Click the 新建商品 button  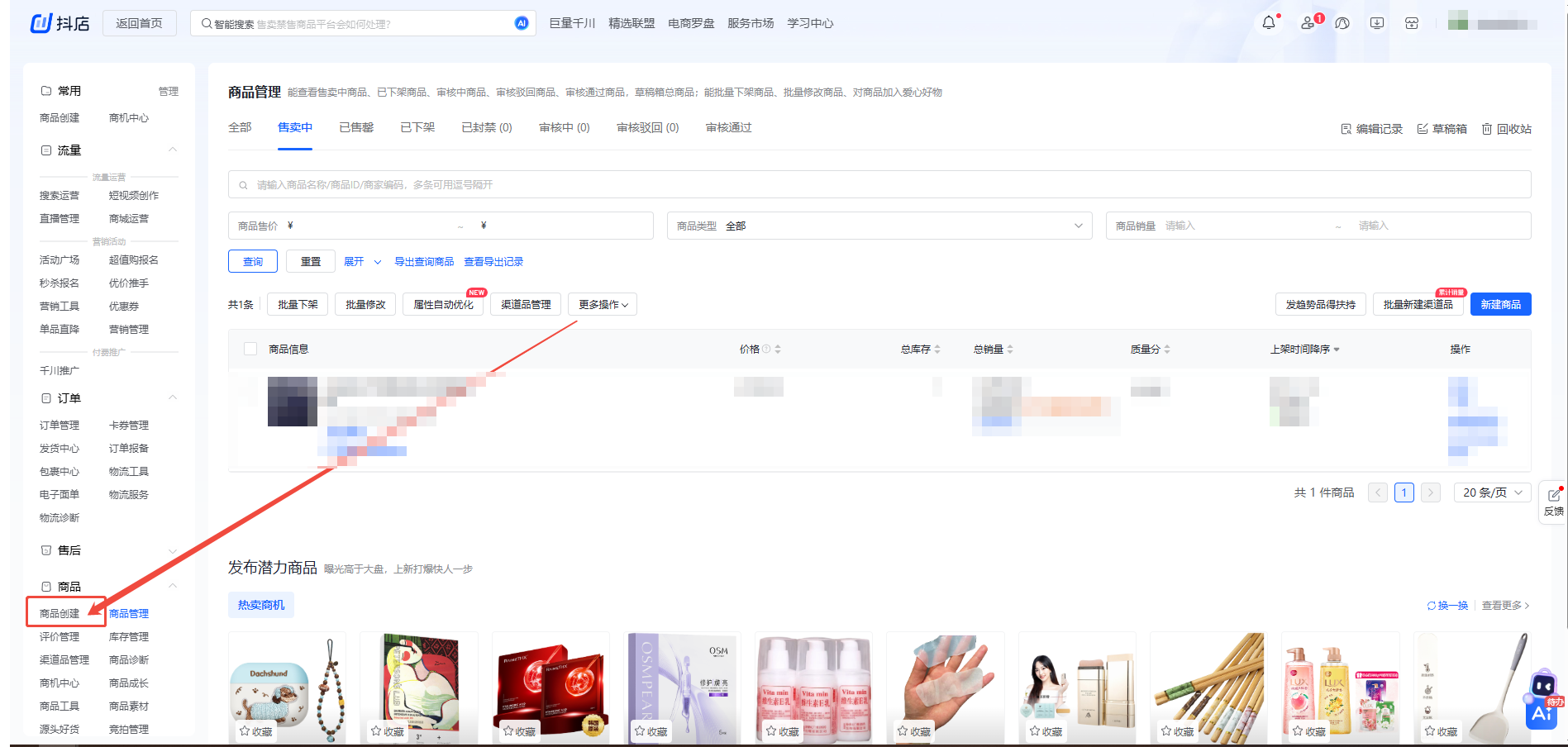click(1500, 305)
